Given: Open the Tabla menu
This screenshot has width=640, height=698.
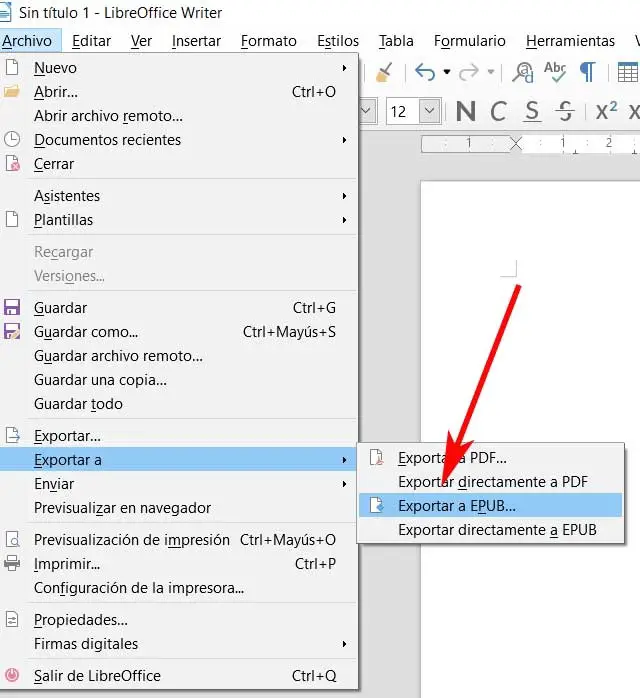Looking at the screenshot, I should pos(396,41).
